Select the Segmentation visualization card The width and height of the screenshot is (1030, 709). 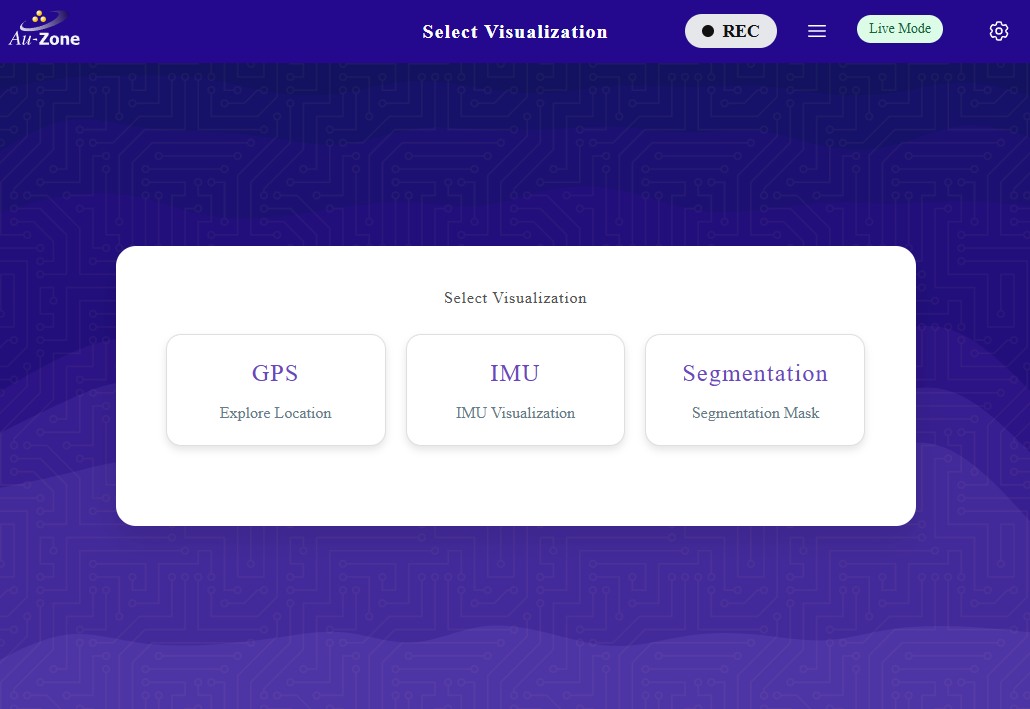coord(755,389)
